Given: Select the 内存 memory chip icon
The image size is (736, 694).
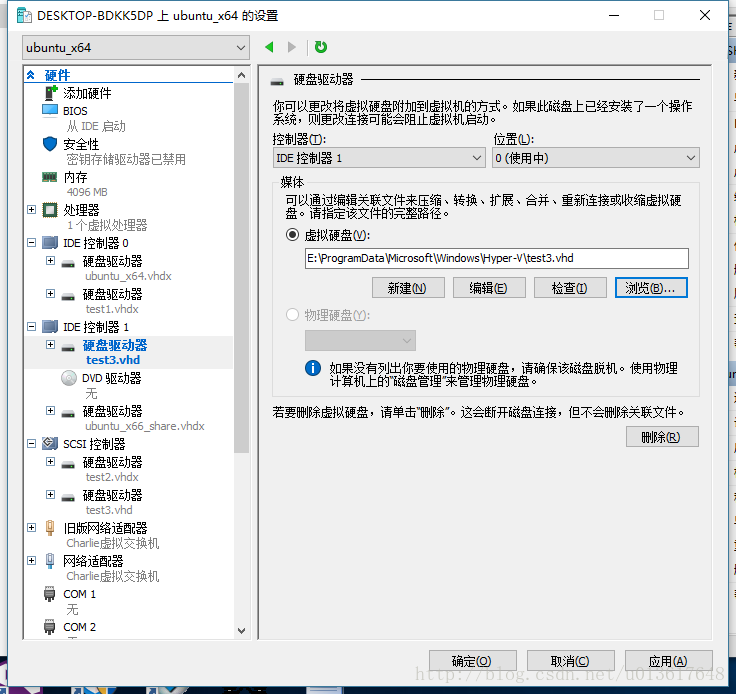Looking at the screenshot, I should (49, 177).
